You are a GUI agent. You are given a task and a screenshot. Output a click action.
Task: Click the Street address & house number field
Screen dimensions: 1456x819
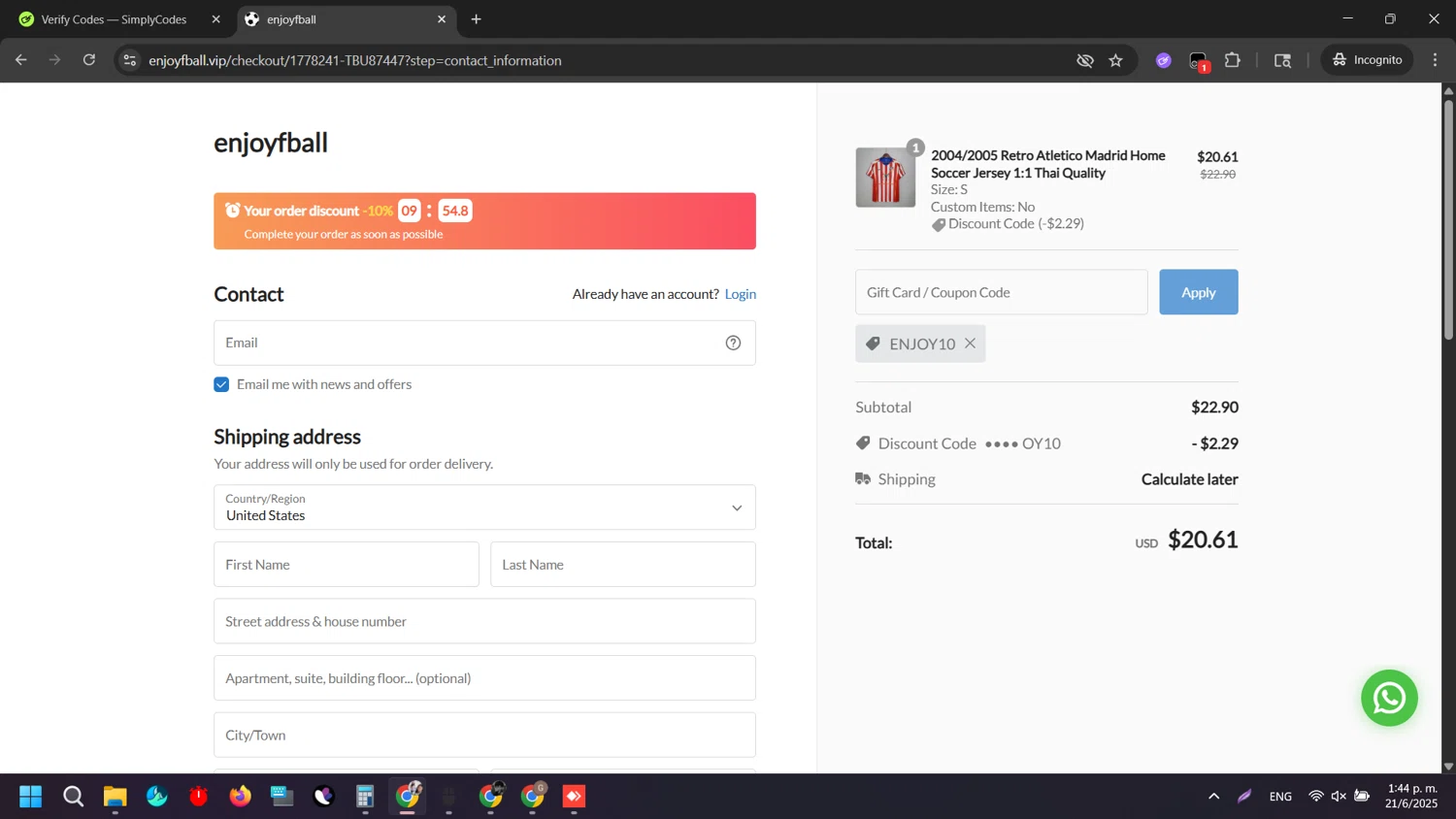484,621
